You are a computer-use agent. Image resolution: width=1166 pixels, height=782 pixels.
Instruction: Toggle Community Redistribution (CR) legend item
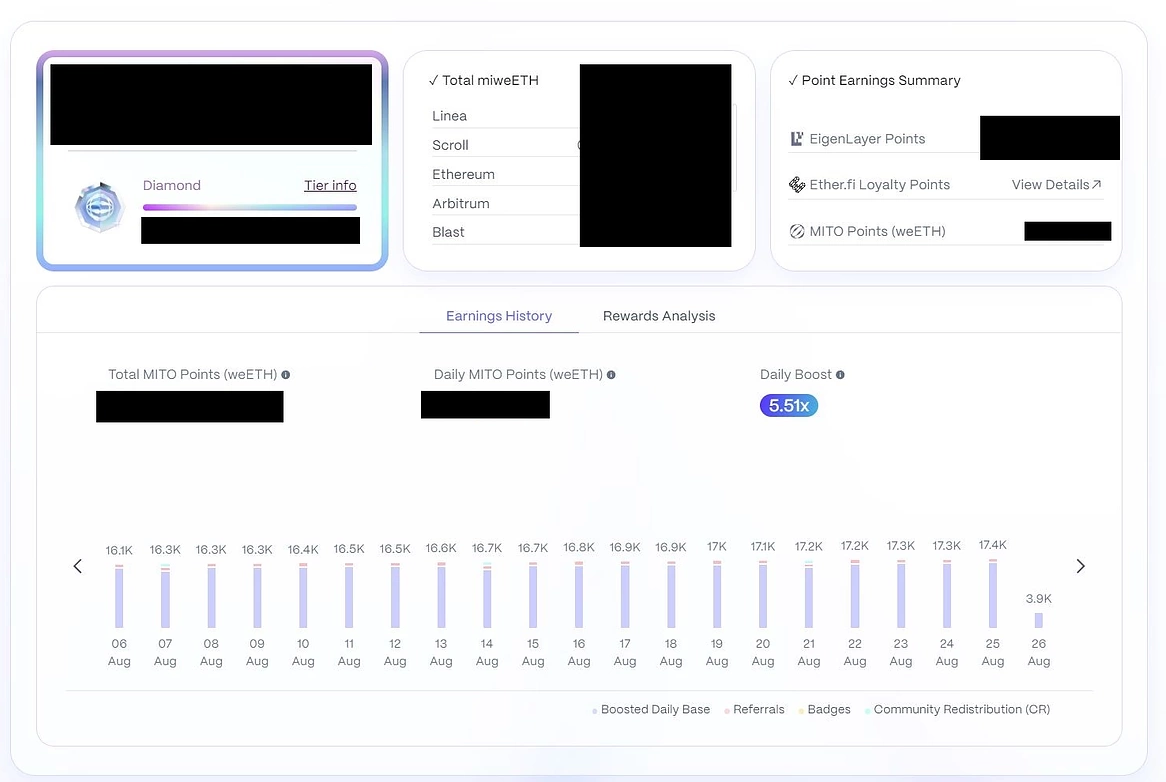[x=957, y=709]
